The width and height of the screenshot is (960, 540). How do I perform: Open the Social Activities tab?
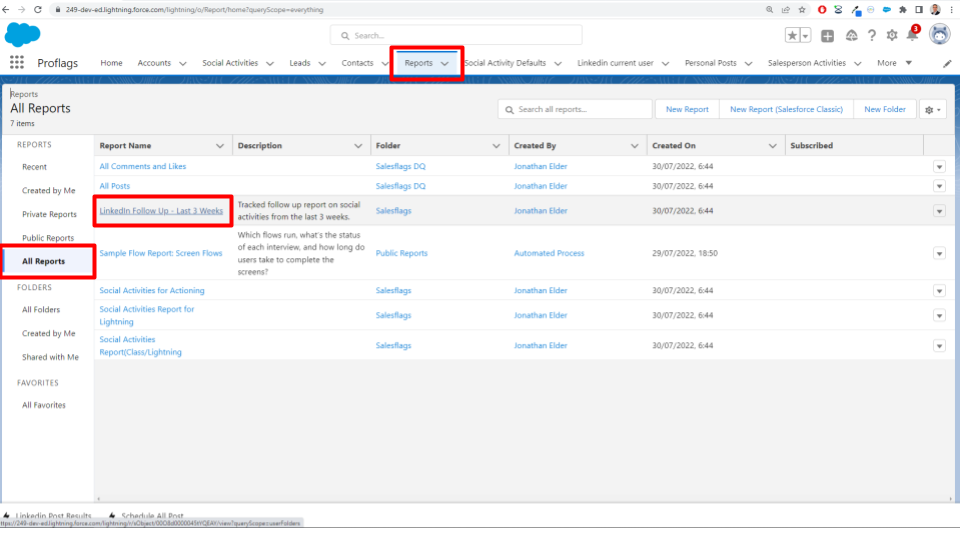coord(230,63)
